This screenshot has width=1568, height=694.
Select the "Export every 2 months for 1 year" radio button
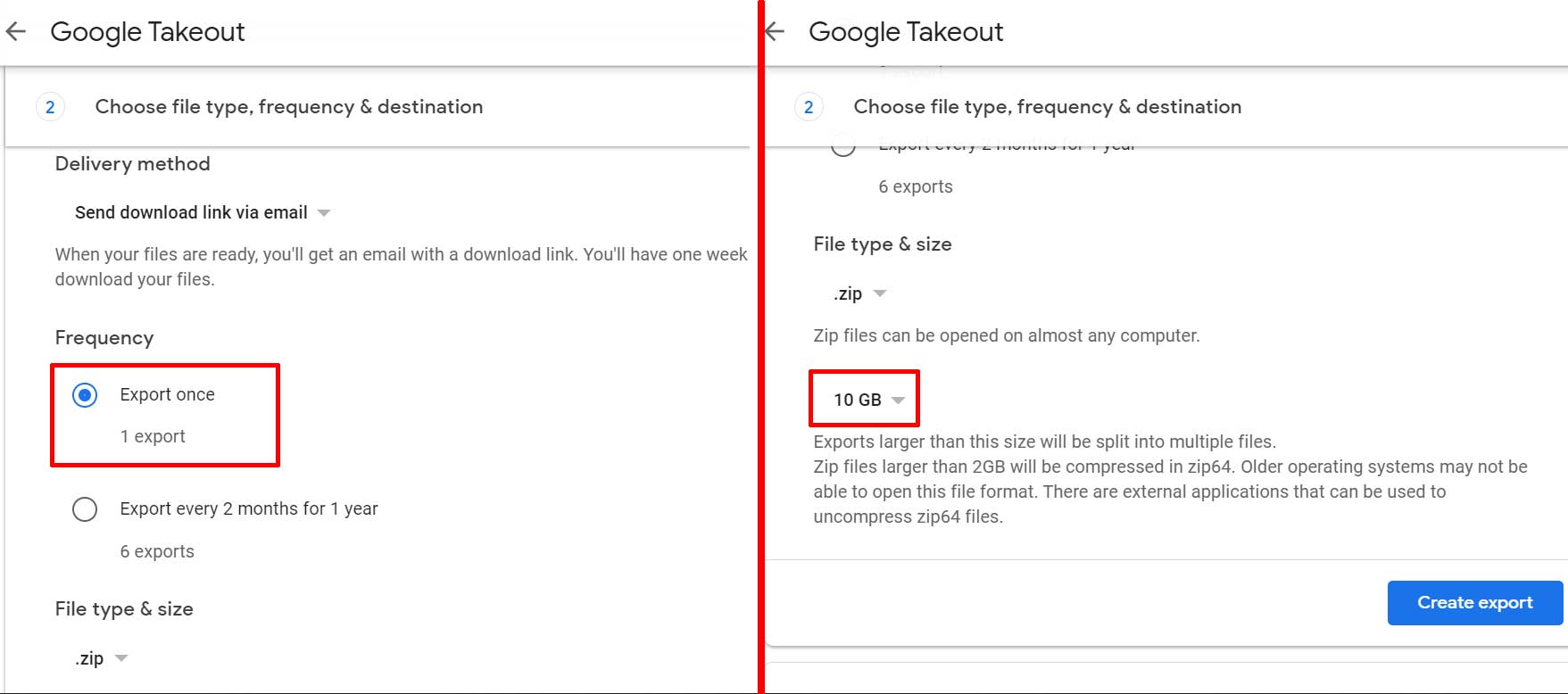click(85, 509)
